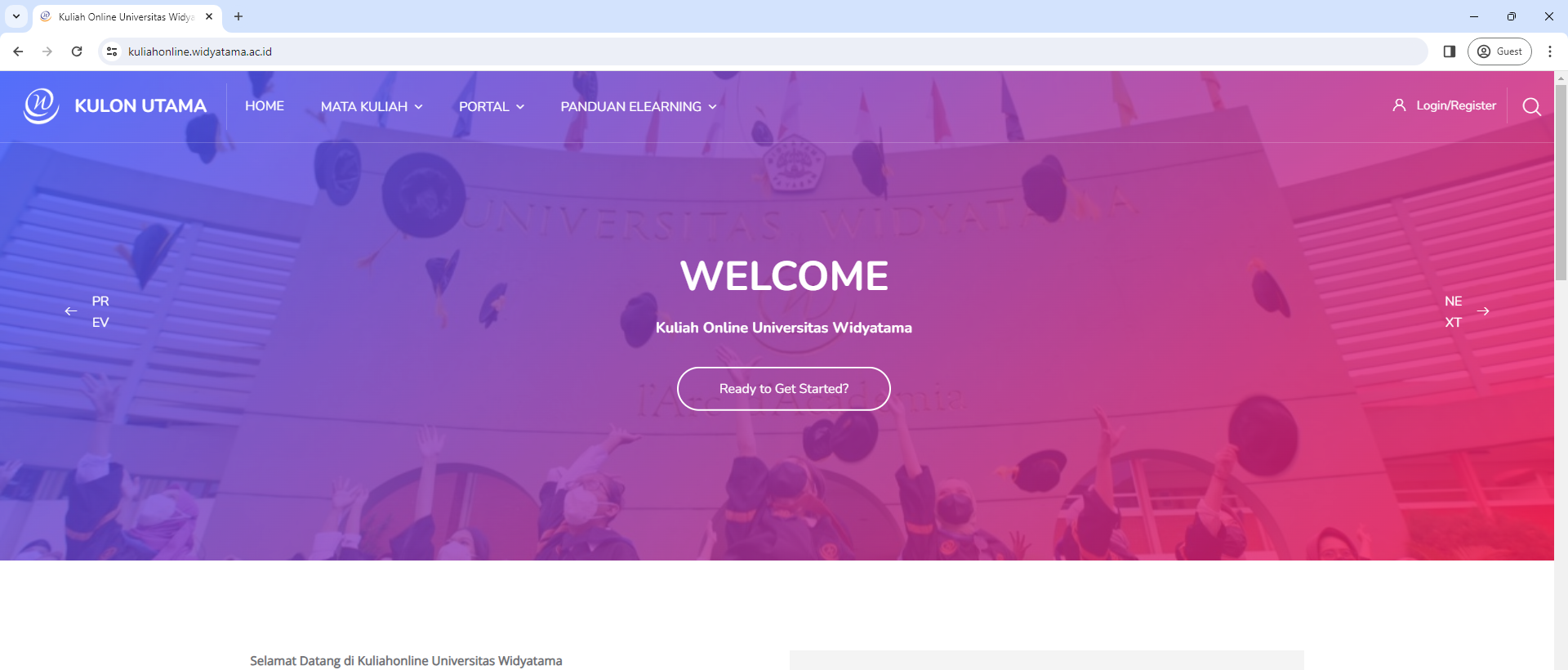Select the Kuliah Online Universitas browser tab

tap(127, 16)
